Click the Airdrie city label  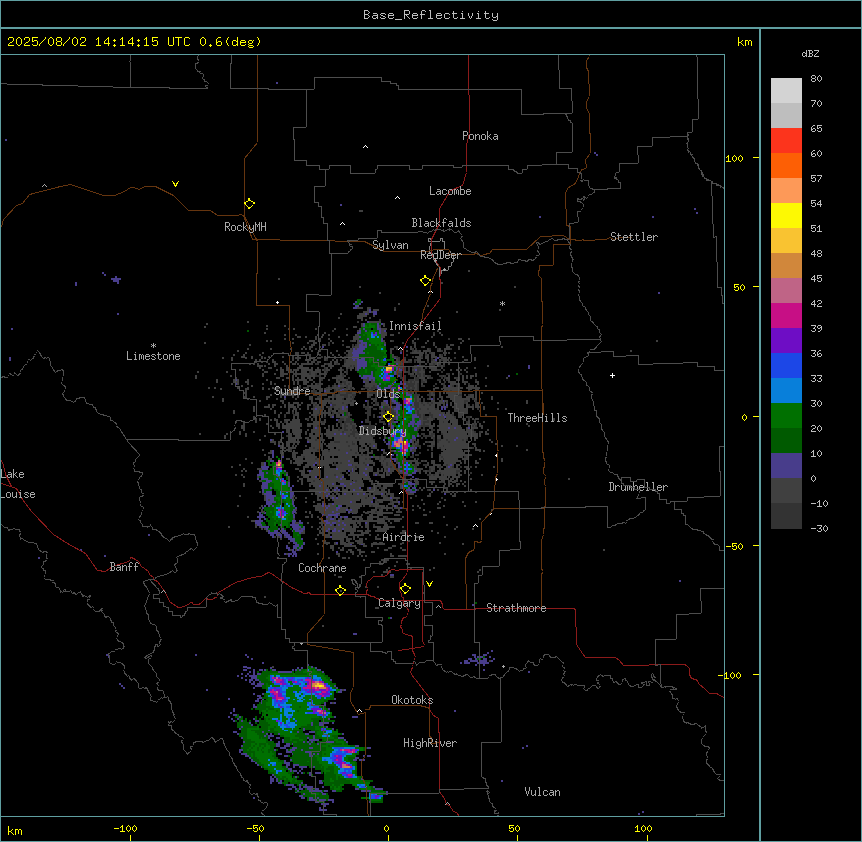pos(404,537)
